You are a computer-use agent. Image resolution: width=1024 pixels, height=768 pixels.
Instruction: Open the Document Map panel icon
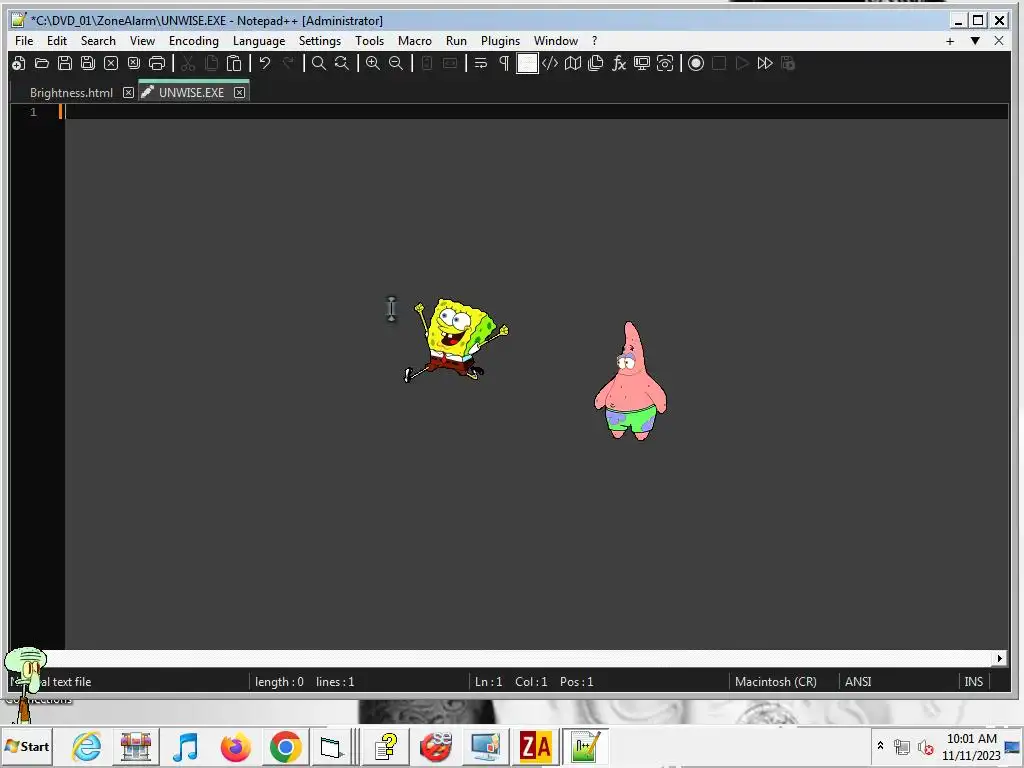tap(573, 63)
